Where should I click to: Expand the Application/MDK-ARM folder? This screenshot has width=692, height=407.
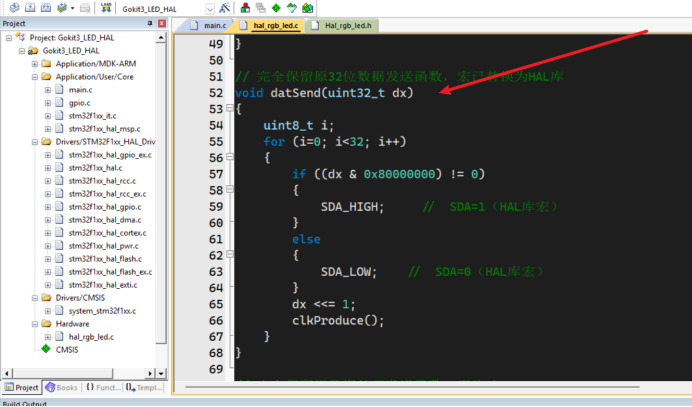pyautogui.click(x=34, y=63)
